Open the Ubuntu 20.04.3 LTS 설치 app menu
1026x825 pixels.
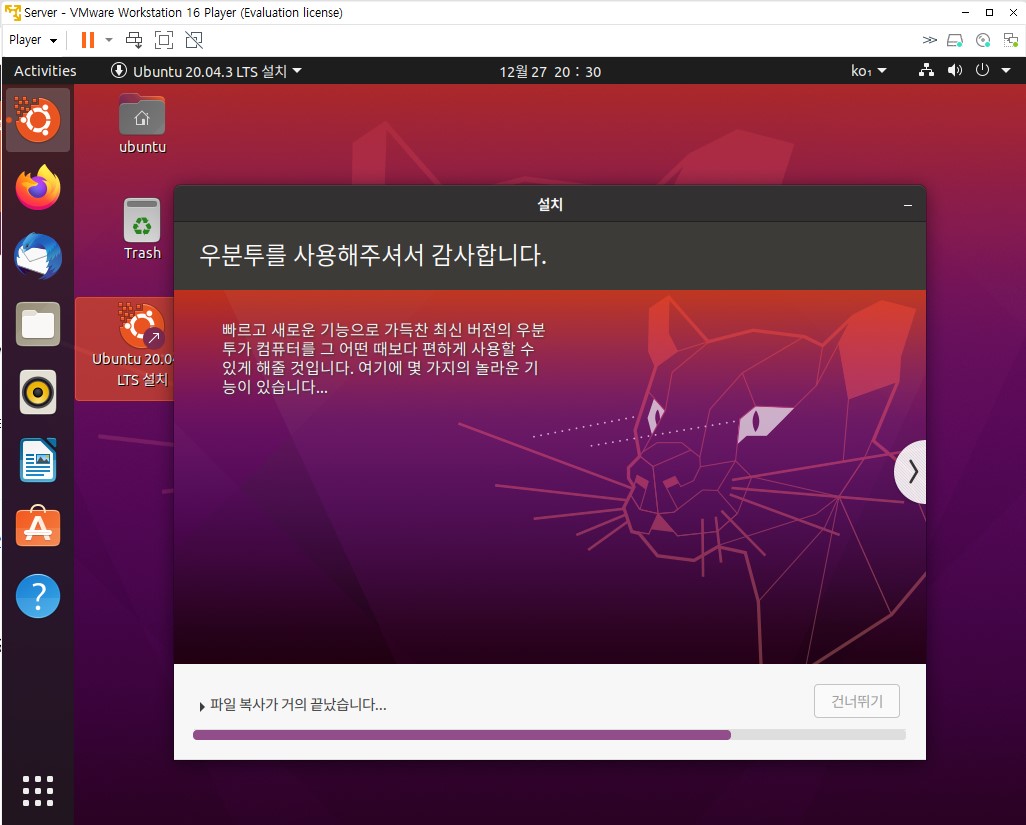[x=206, y=71]
